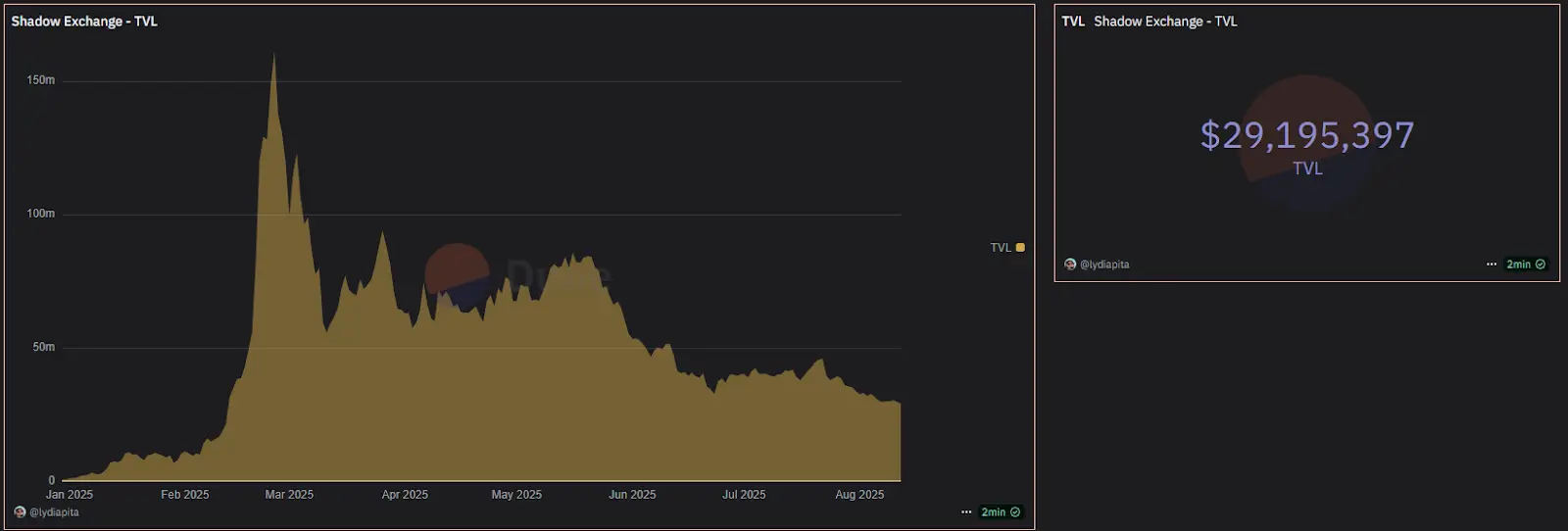Click the 2min refresh badge in counter panel
The image size is (1568, 531).
click(x=1526, y=265)
